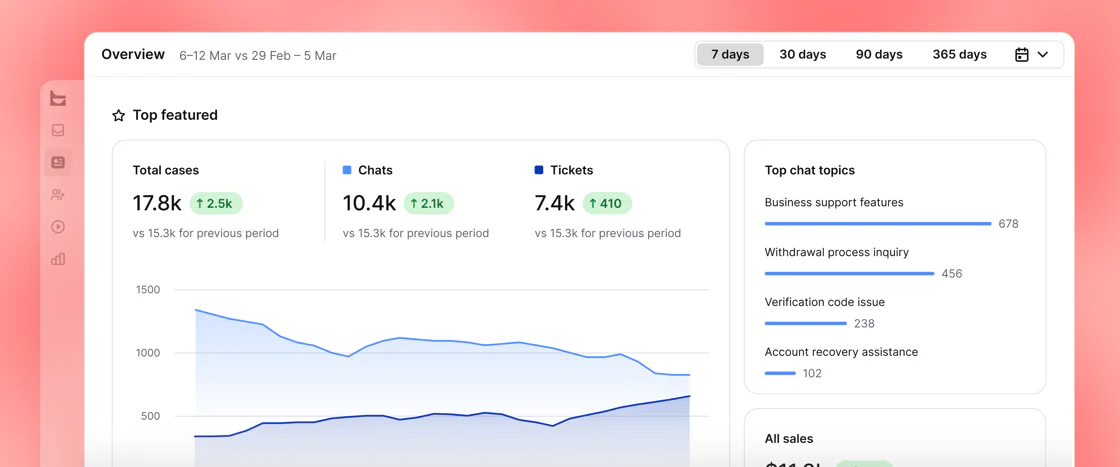Click the 238 topic count
1120x467 pixels.
(x=864, y=324)
